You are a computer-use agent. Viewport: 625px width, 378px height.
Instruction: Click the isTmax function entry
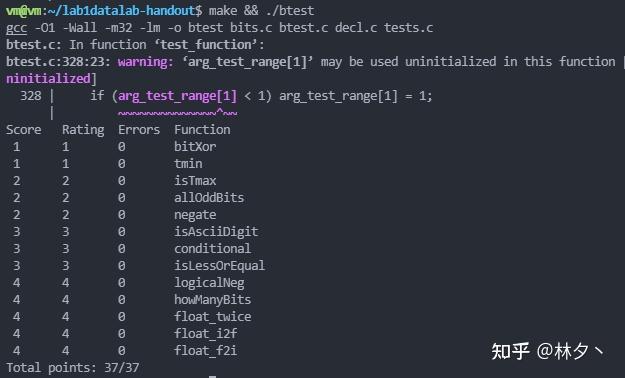[x=195, y=181]
